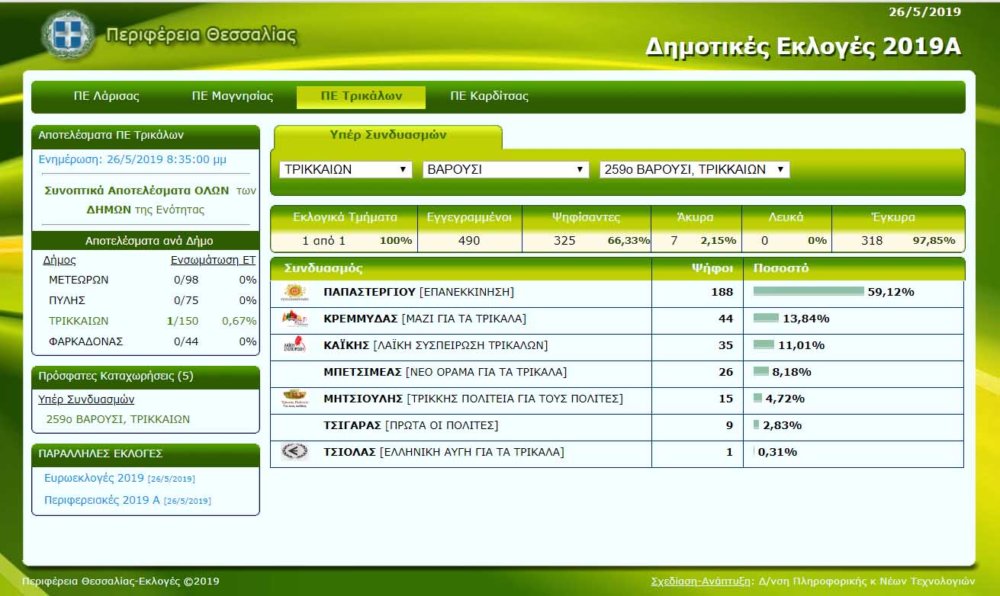Screen dimensions: 1000x596
Task: Open the ΦΑΡΚΑΔΟΝΑΣ municipality results
Action: (86, 342)
